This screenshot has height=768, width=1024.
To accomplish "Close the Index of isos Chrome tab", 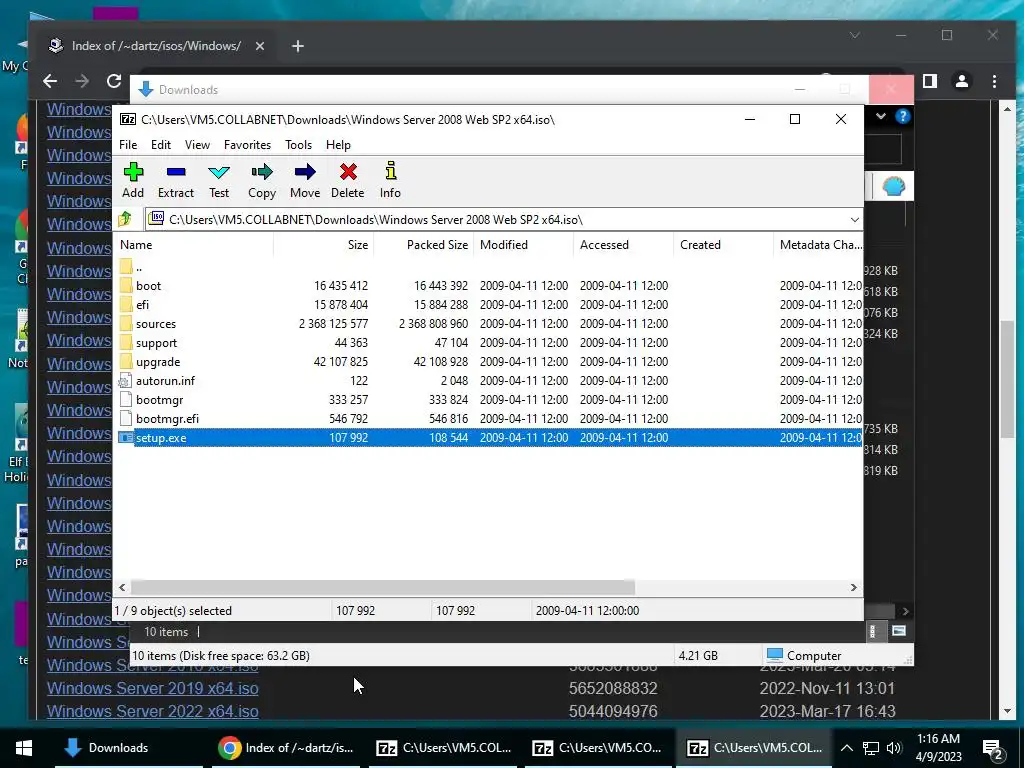I will [x=260, y=46].
